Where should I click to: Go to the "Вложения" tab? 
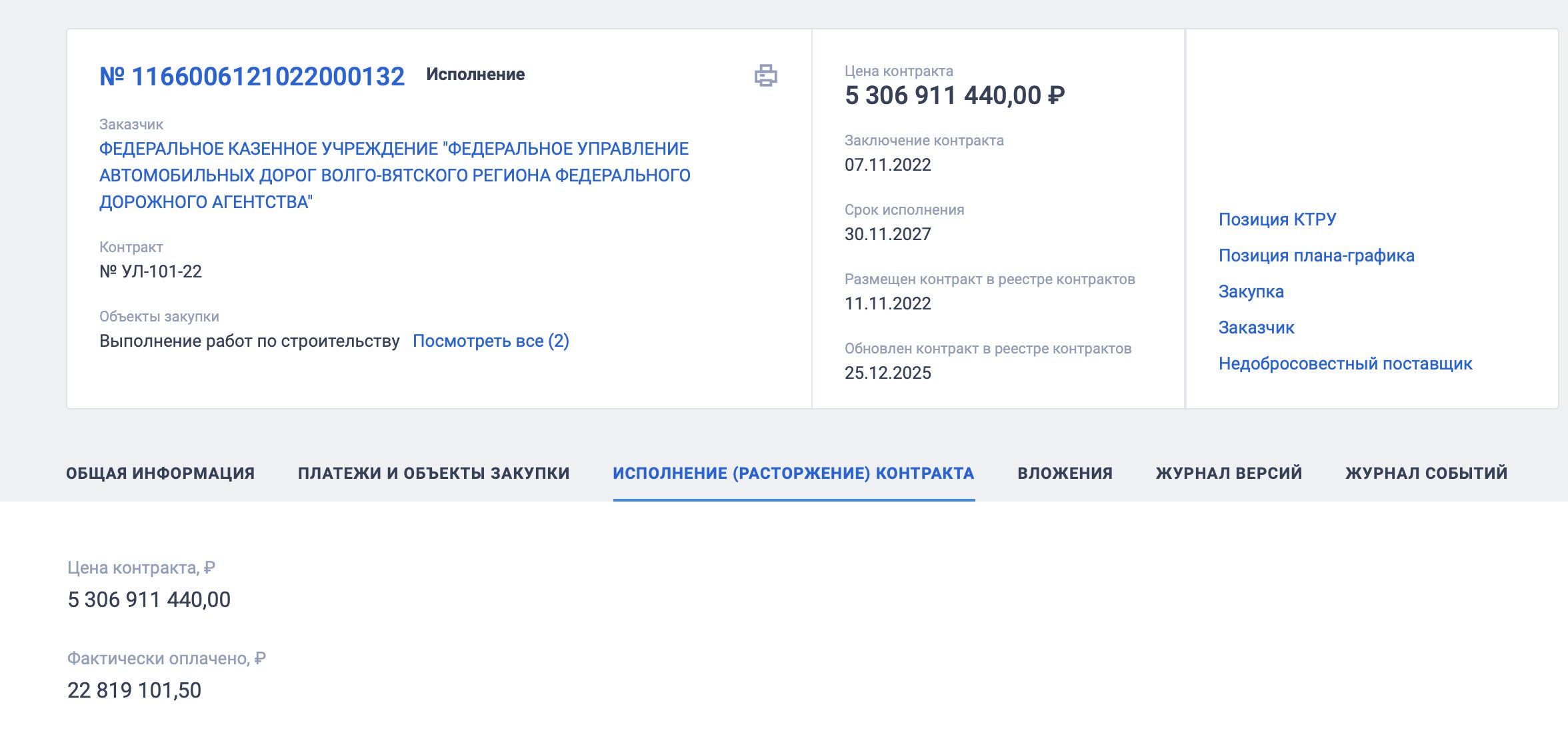click(x=1065, y=473)
